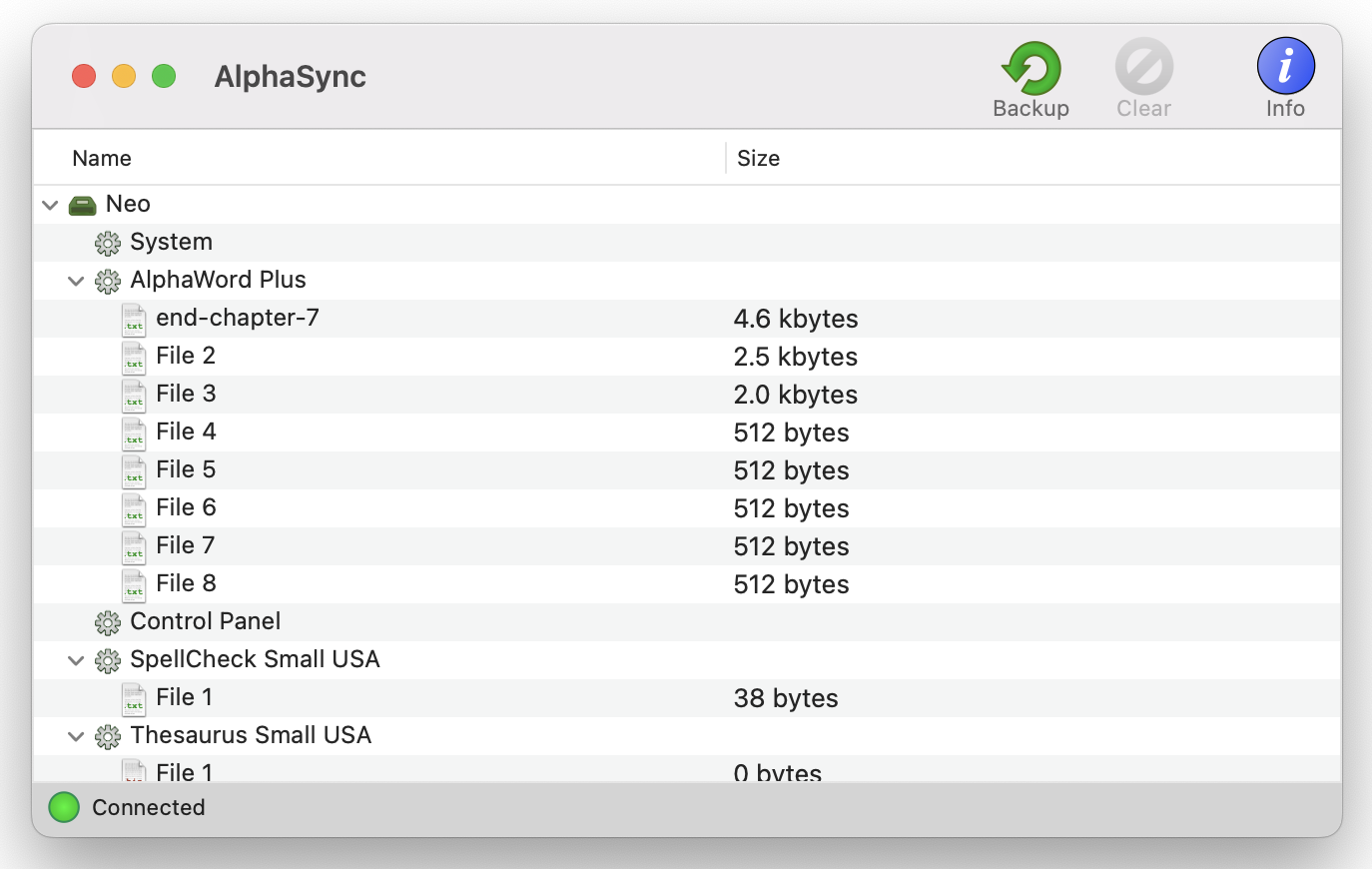The image size is (1372, 869).
Task: Click the AlphaWord Plus gear icon
Action: pyautogui.click(x=108, y=281)
